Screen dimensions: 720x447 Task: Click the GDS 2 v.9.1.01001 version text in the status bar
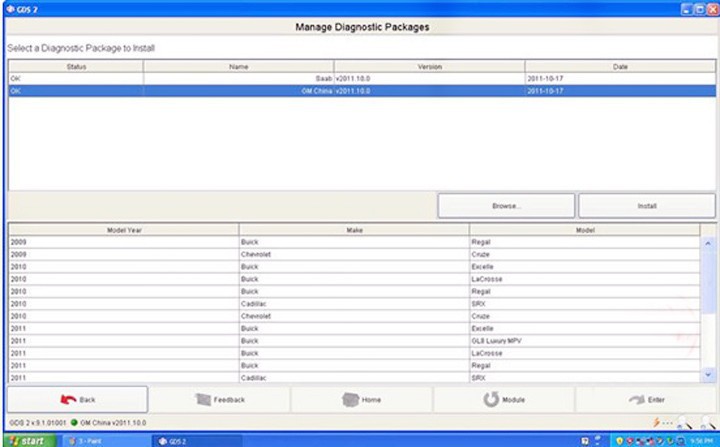(x=38, y=423)
